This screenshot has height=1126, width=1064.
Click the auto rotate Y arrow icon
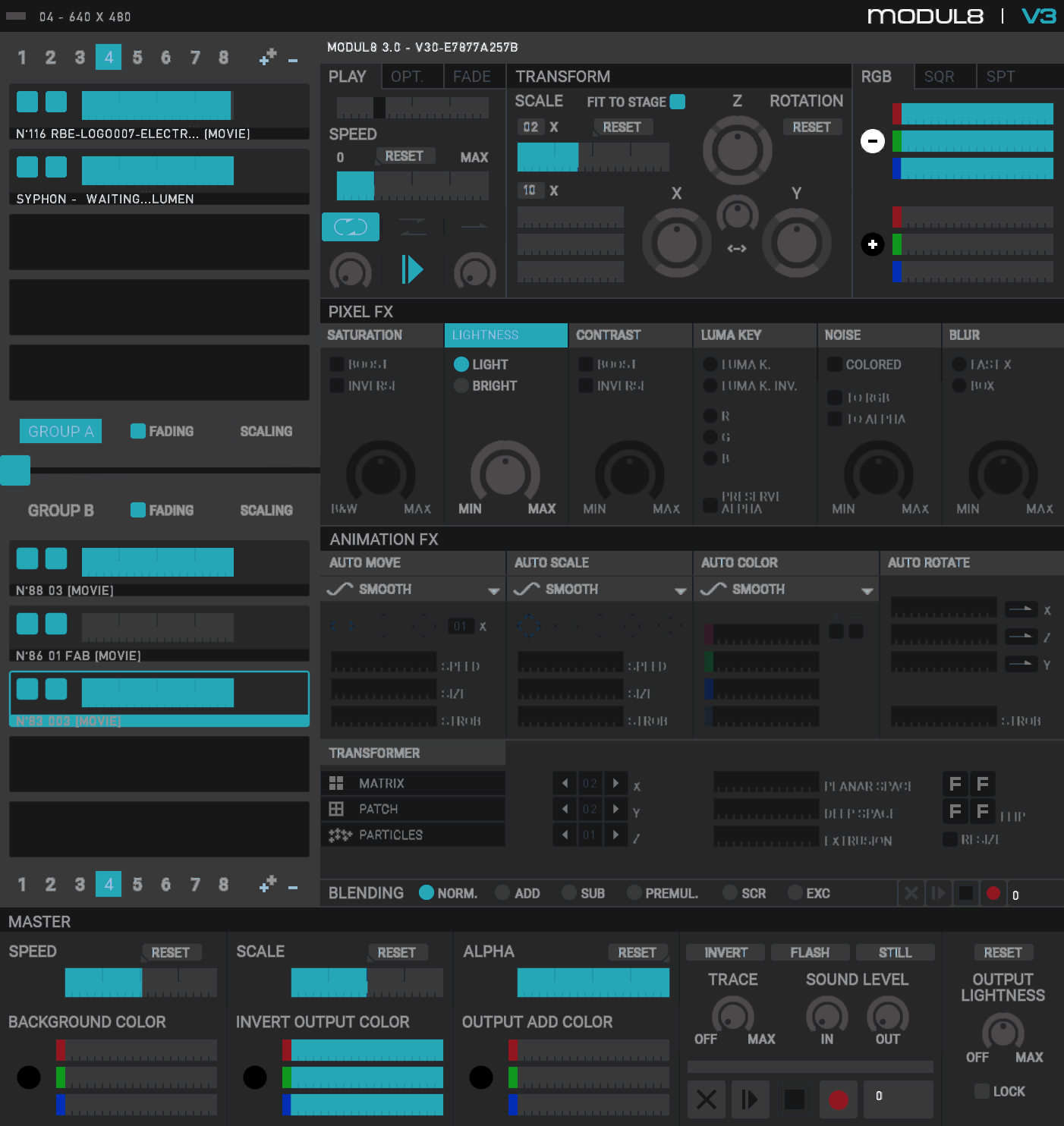coord(1022,664)
